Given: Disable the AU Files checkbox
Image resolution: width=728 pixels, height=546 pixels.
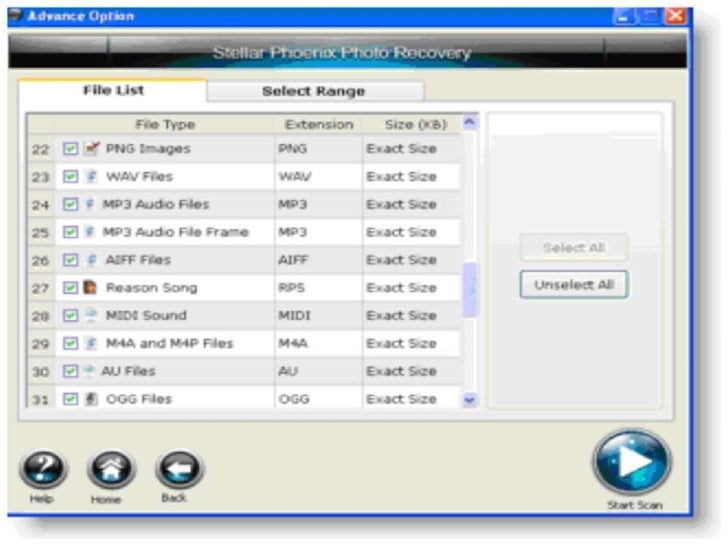Looking at the screenshot, I should 70,371.
